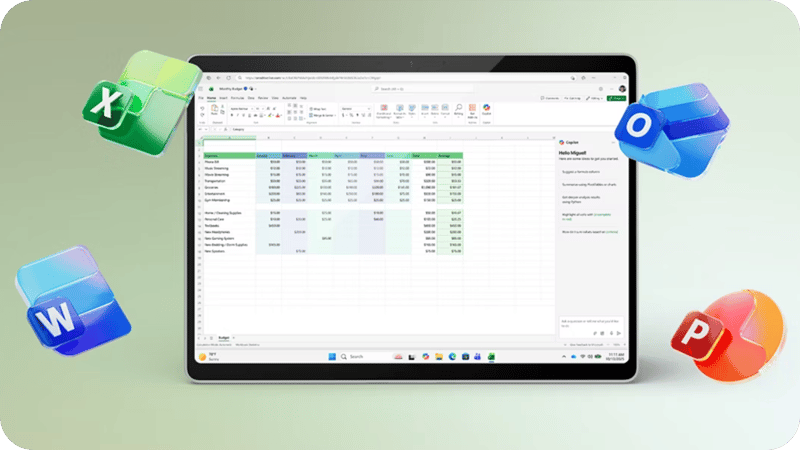The height and width of the screenshot is (450, 800).
Task: Click the green Share button
Action: click(x=616, y=98)
